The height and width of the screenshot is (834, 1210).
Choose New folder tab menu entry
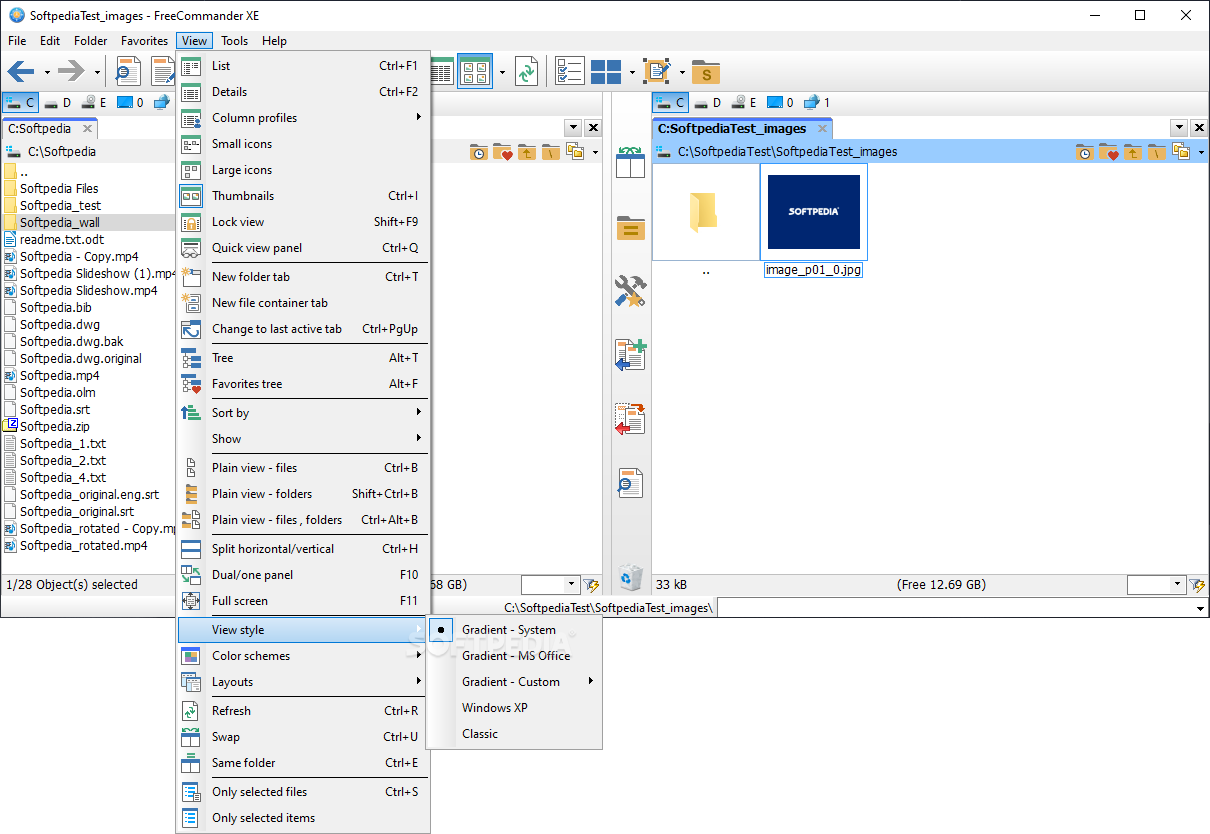tap(303, 277)
